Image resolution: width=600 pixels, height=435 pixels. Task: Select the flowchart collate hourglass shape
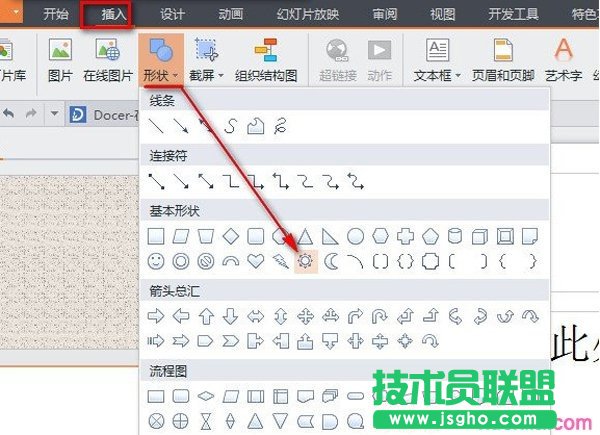tap(206, 421)
